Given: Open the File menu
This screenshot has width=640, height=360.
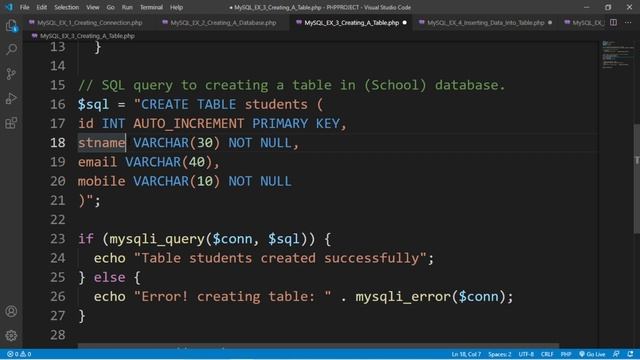Looking at the screenshot, I should click(24, 7).
